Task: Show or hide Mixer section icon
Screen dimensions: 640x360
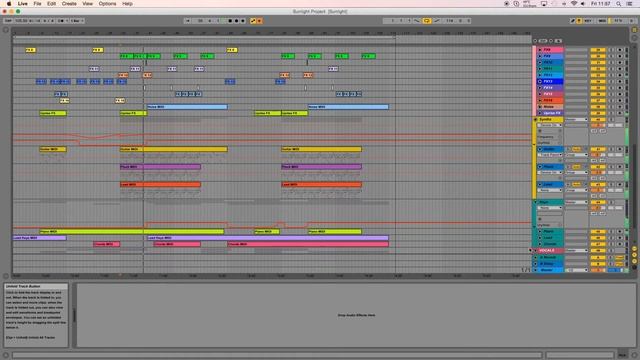Action: click(x=634, y=261)
